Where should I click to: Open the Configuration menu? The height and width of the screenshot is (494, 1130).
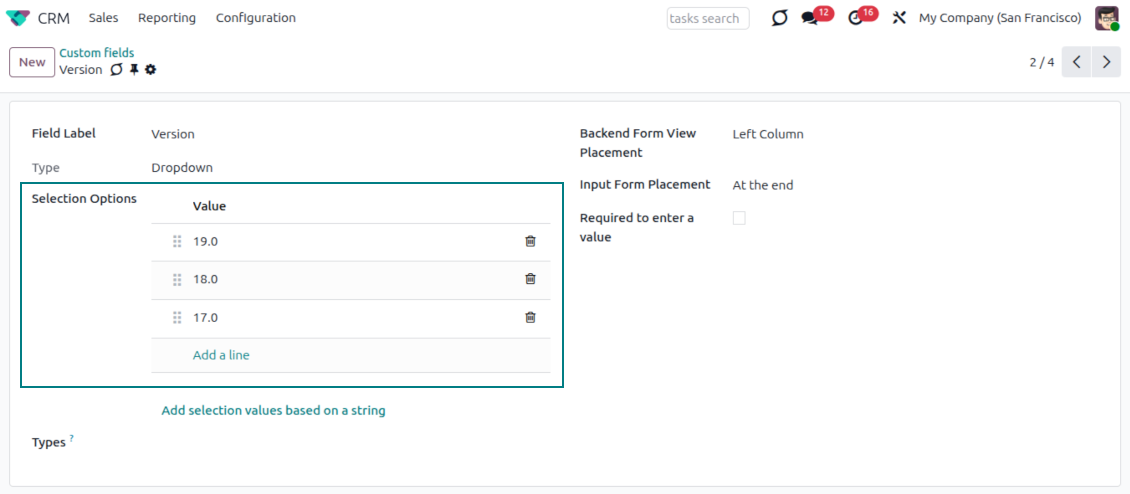(x=255, y=18)
